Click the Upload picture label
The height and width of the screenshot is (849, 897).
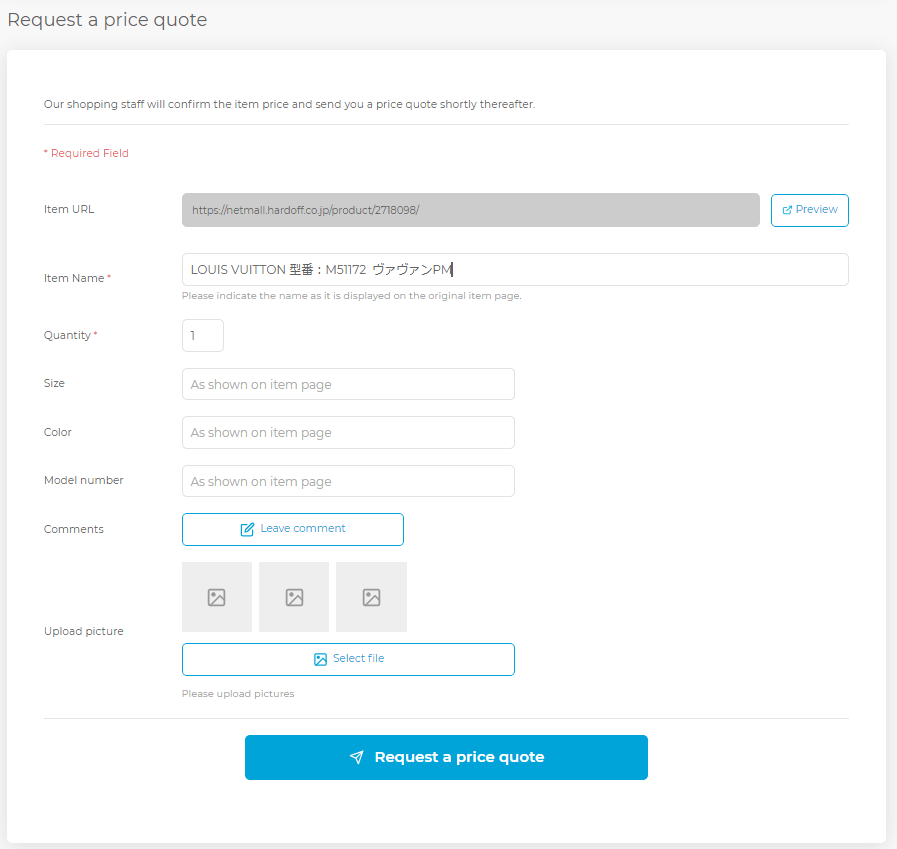[x=84, y=631]
